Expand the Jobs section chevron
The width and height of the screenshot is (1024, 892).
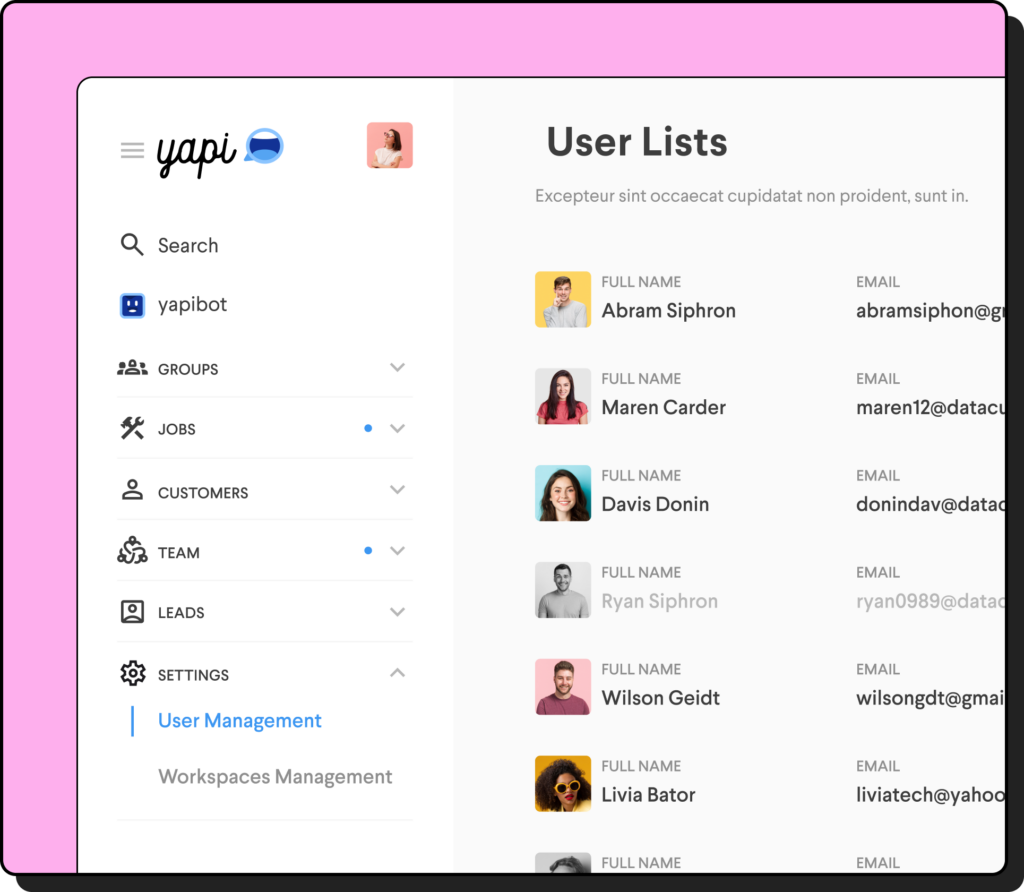[x=397, y=428]
